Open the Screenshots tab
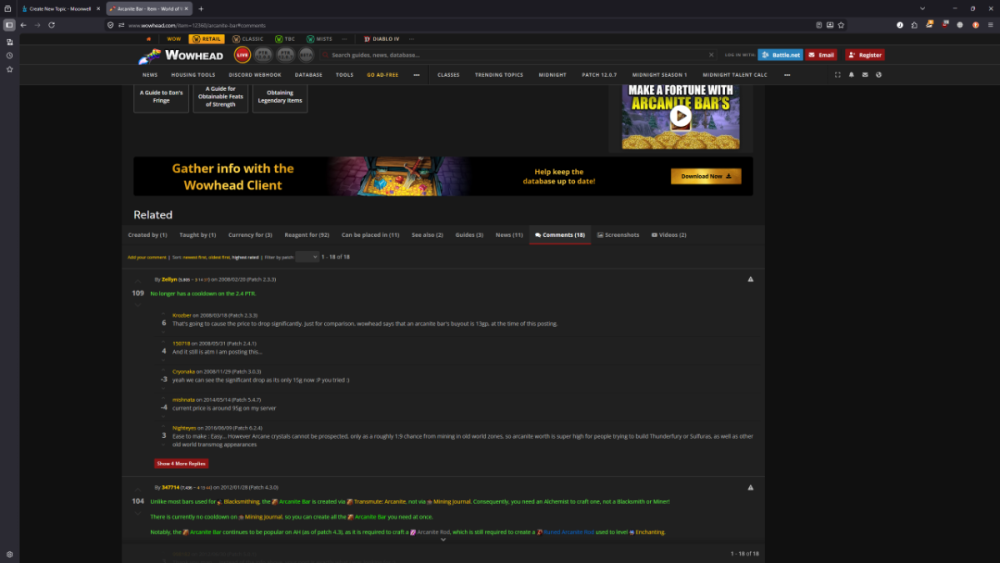1000x563 pixels. point(618,235)
